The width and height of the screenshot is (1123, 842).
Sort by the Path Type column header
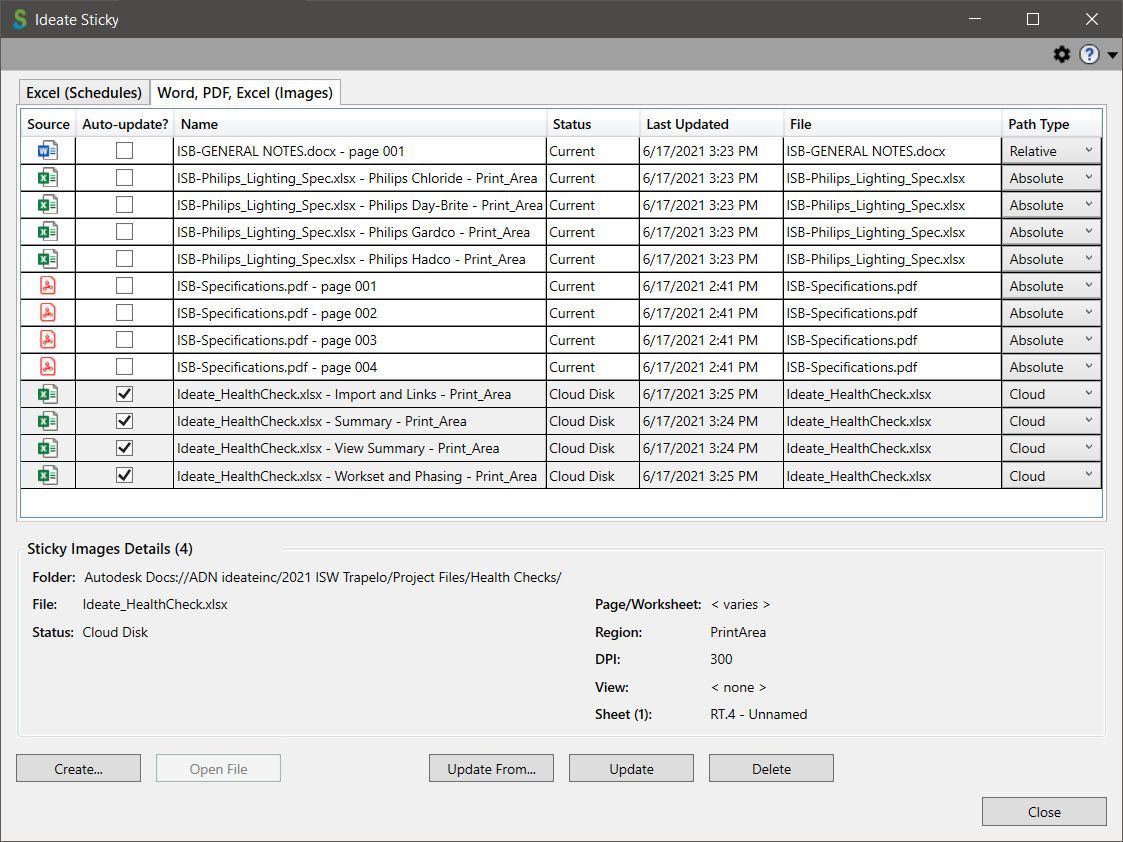(x=1051, y=124)
